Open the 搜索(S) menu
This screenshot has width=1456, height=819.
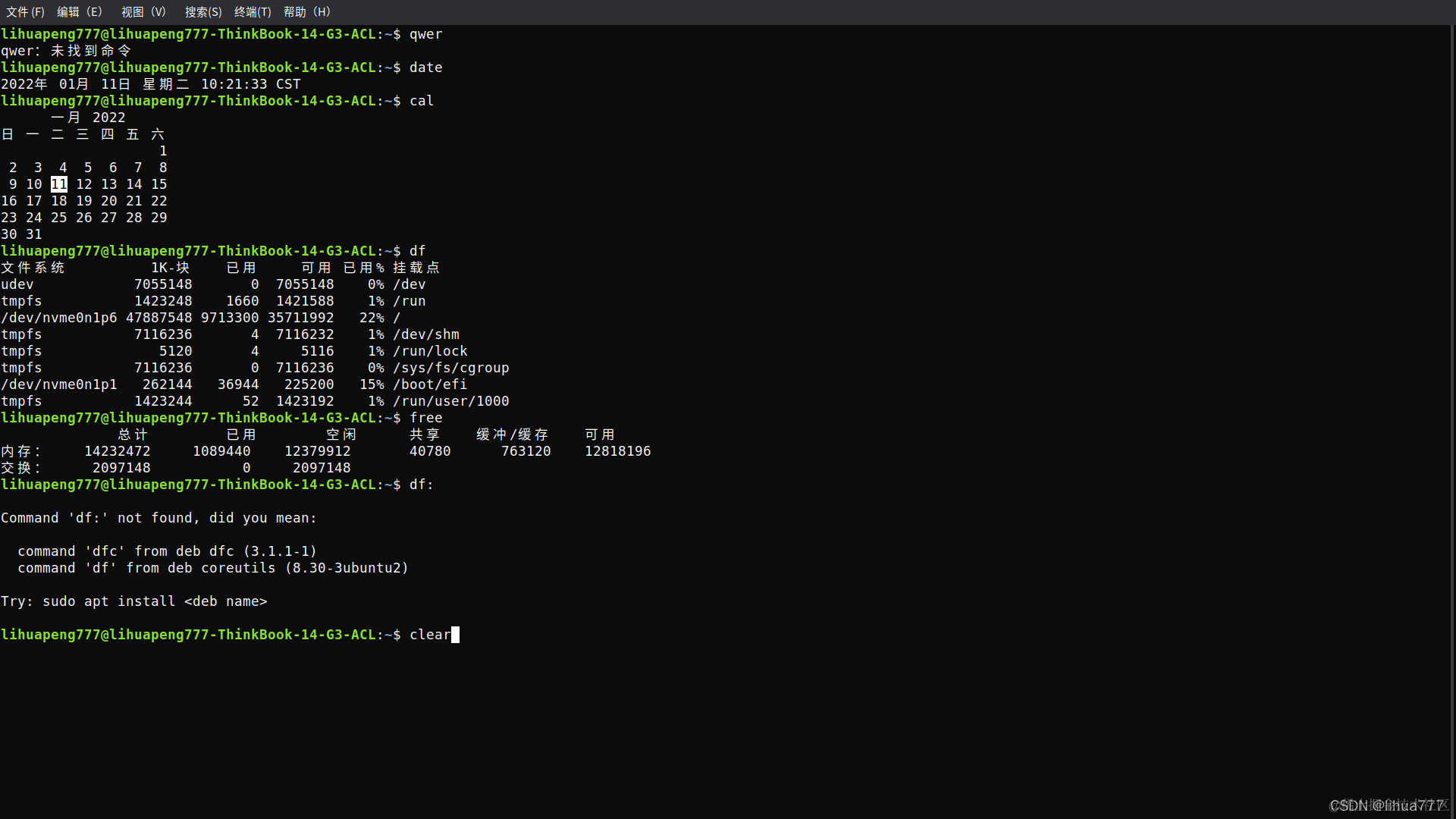[x=203, y=12]
